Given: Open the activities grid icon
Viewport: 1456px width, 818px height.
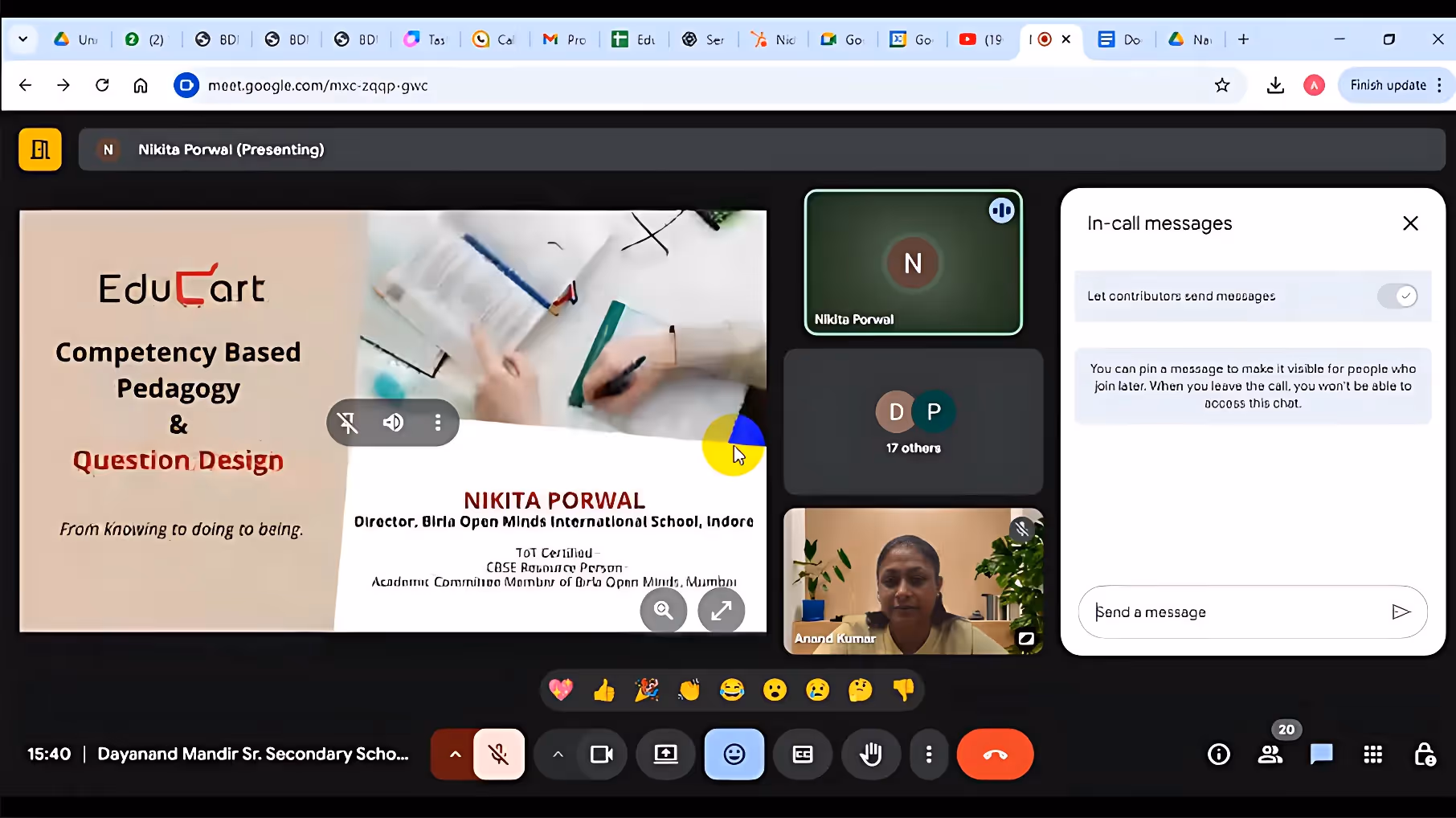Looking at the screenshot, I should (x=1373, y=754).
